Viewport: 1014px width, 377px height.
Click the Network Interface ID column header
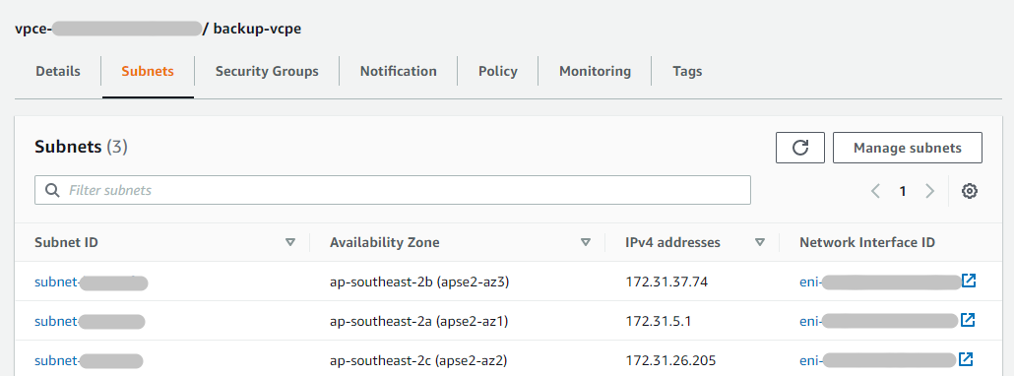[x=867, y=242]
